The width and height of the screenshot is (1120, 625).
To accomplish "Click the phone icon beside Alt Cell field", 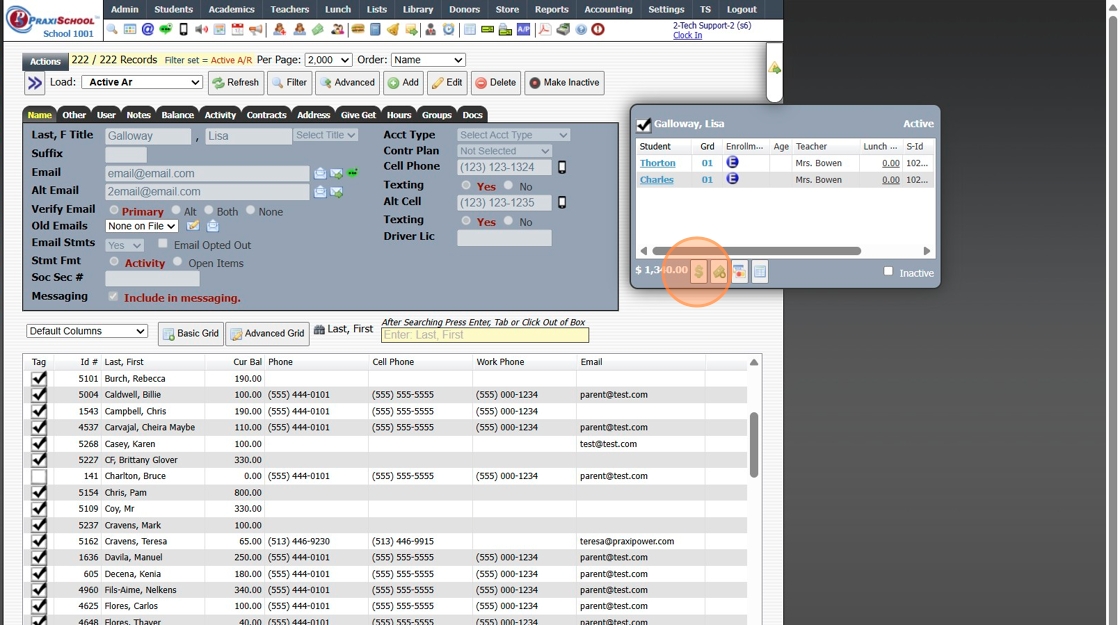I will coord(562,202).
